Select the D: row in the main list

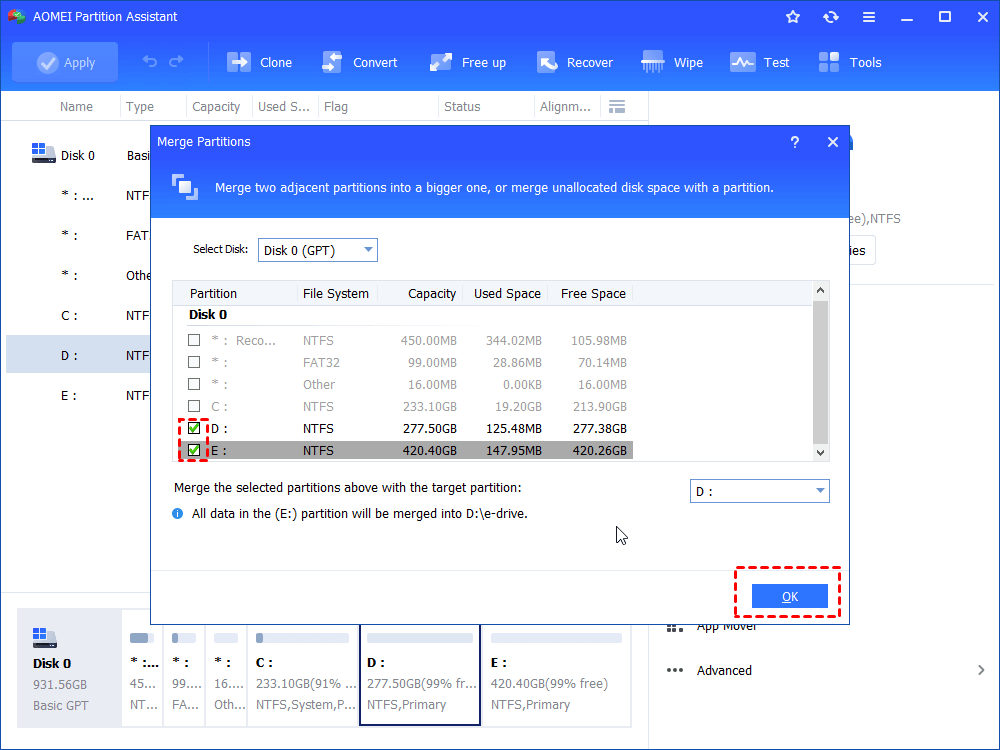[78, 355]
